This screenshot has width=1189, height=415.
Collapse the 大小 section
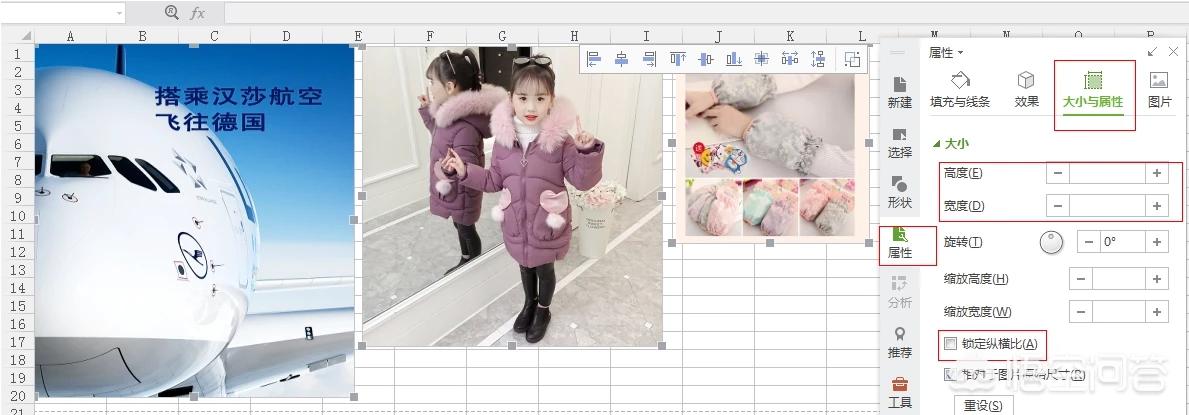pyautogui.click(x=936, y=143)
